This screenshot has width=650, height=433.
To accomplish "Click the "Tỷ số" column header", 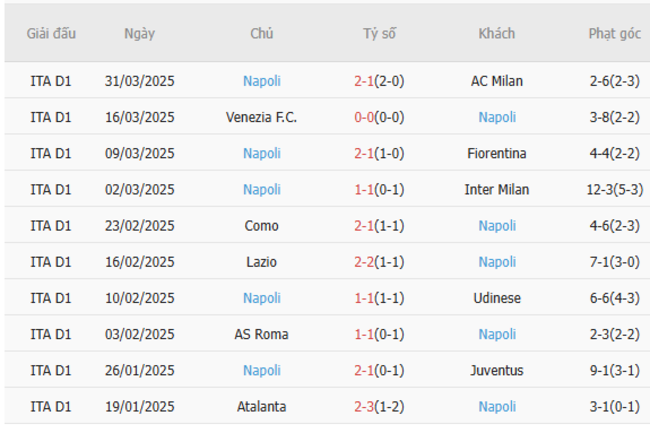I will point(379,33).
